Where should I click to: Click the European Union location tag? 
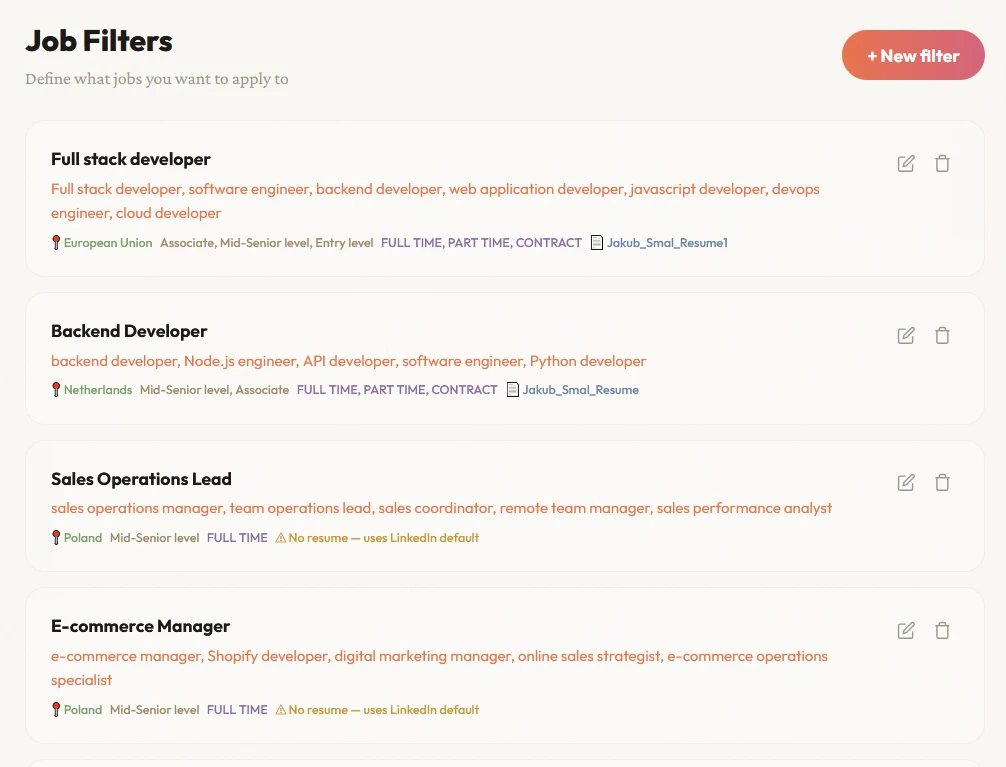point(107,243)
